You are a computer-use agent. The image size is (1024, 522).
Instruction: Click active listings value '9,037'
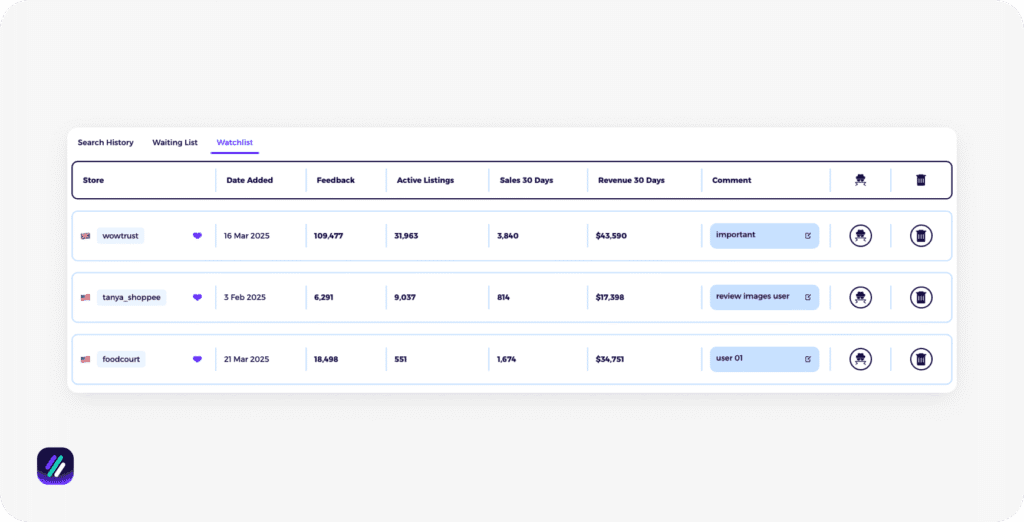pos(405,297)
